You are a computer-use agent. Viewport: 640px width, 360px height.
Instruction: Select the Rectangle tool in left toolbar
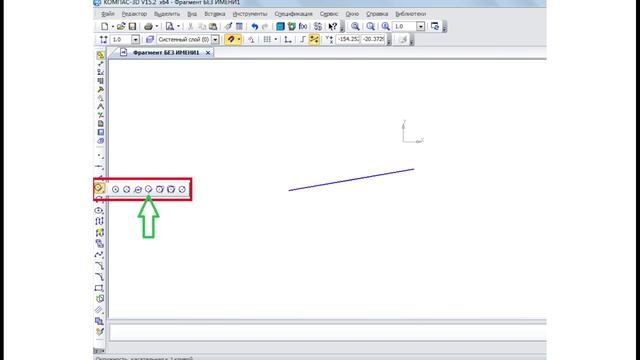pos(99,288)
